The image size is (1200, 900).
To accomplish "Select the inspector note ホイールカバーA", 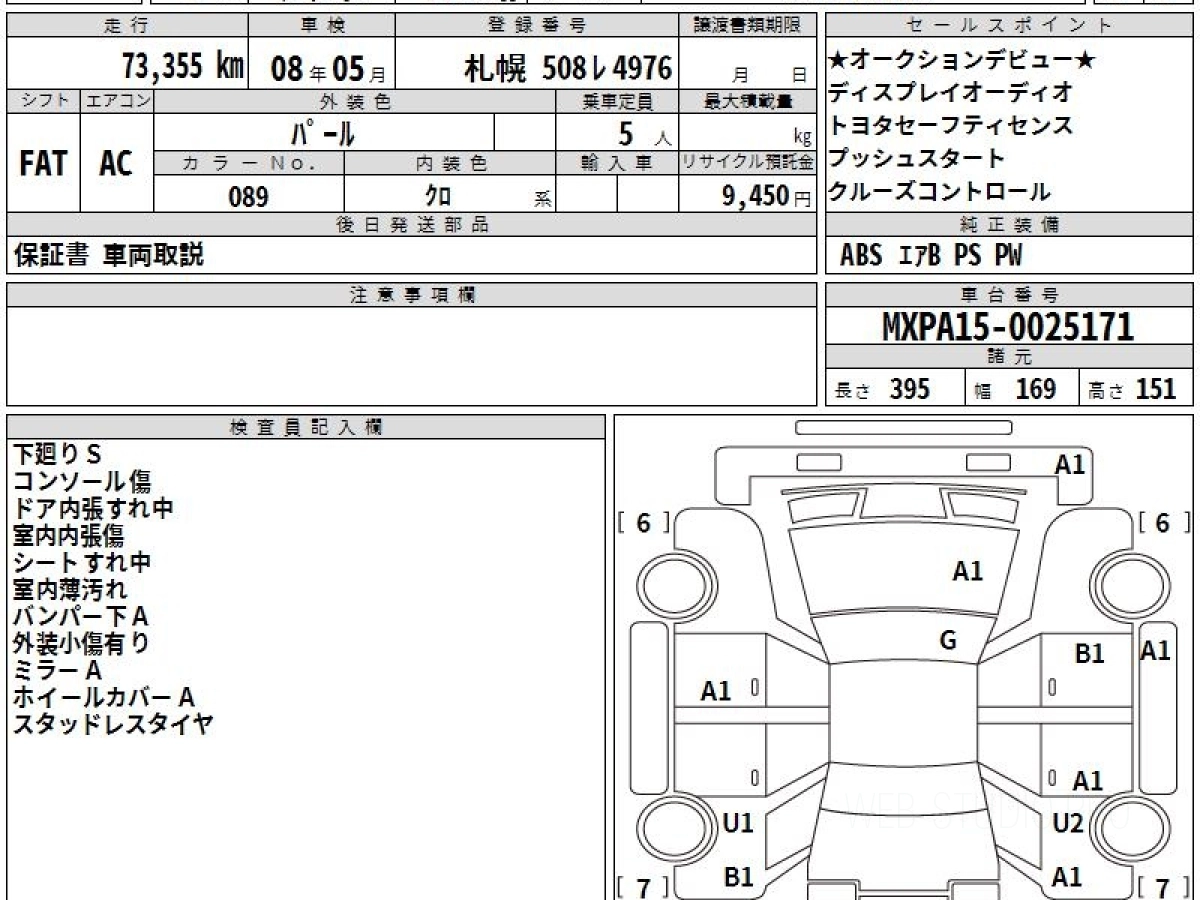I will pos(103,698).
